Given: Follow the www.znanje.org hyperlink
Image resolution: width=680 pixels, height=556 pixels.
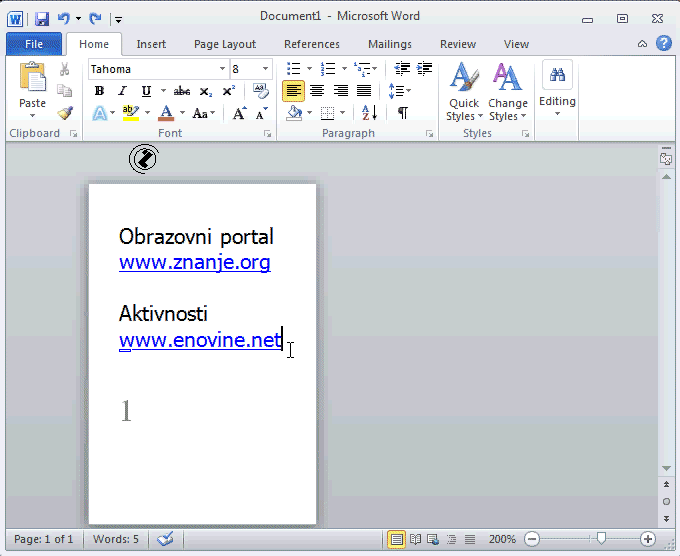Looking at the screenshot, I should 194,263.
